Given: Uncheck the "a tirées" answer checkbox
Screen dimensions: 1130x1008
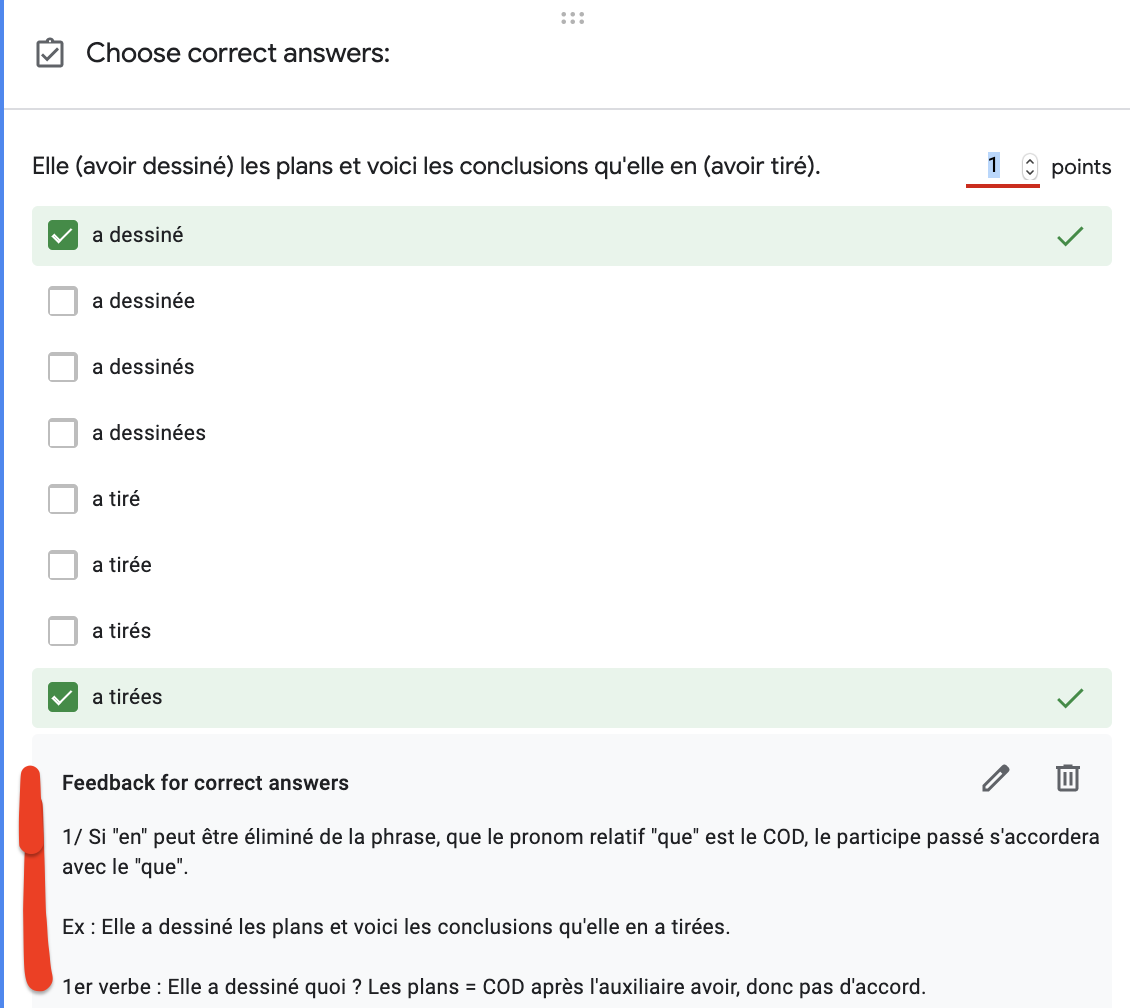Looking at the screenshot, I should (x=63, y=697).
